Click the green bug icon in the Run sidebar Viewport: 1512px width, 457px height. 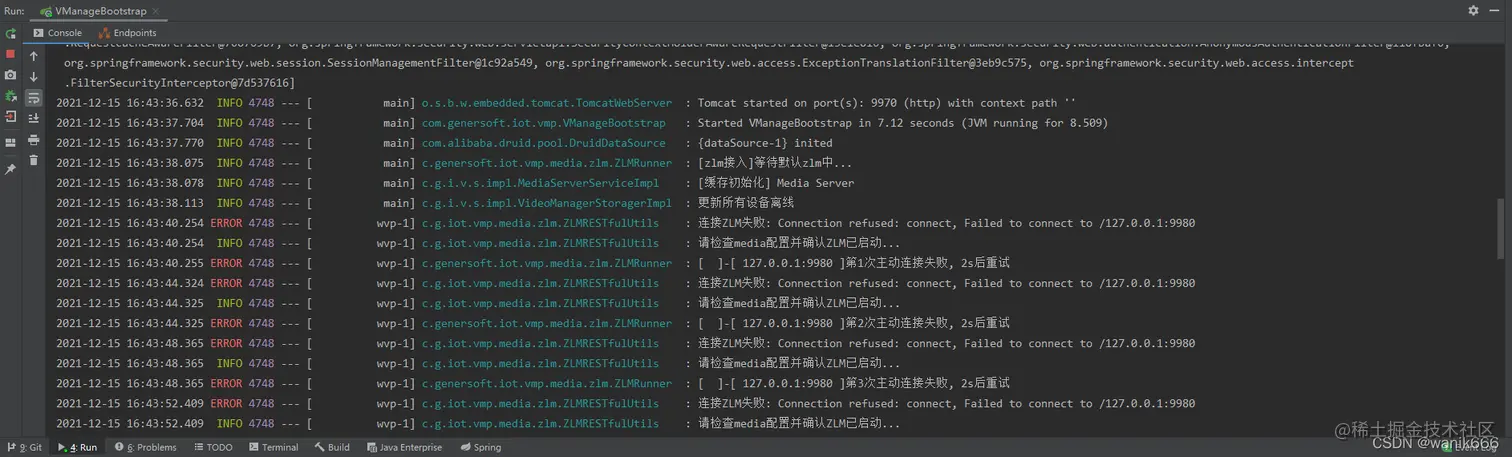tap(10, 96)
